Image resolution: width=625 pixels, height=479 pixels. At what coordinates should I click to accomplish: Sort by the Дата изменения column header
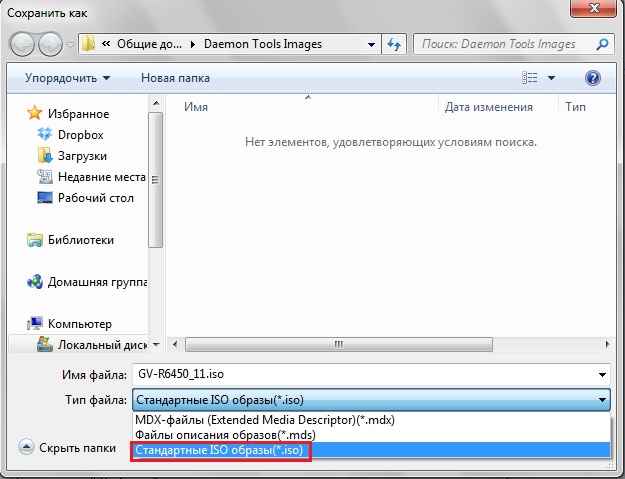pos(488,106)
